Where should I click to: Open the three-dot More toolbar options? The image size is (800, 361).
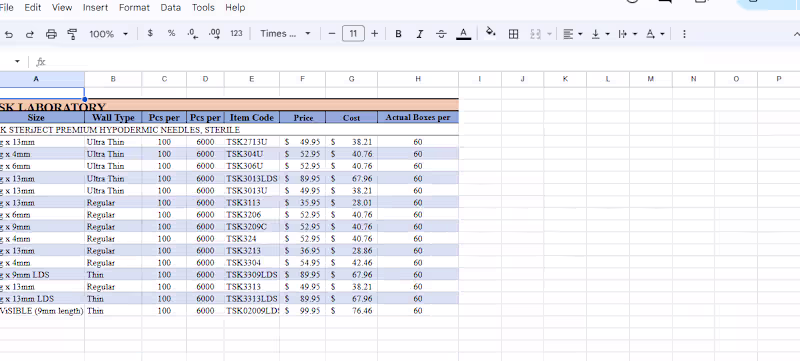point(684,34)
